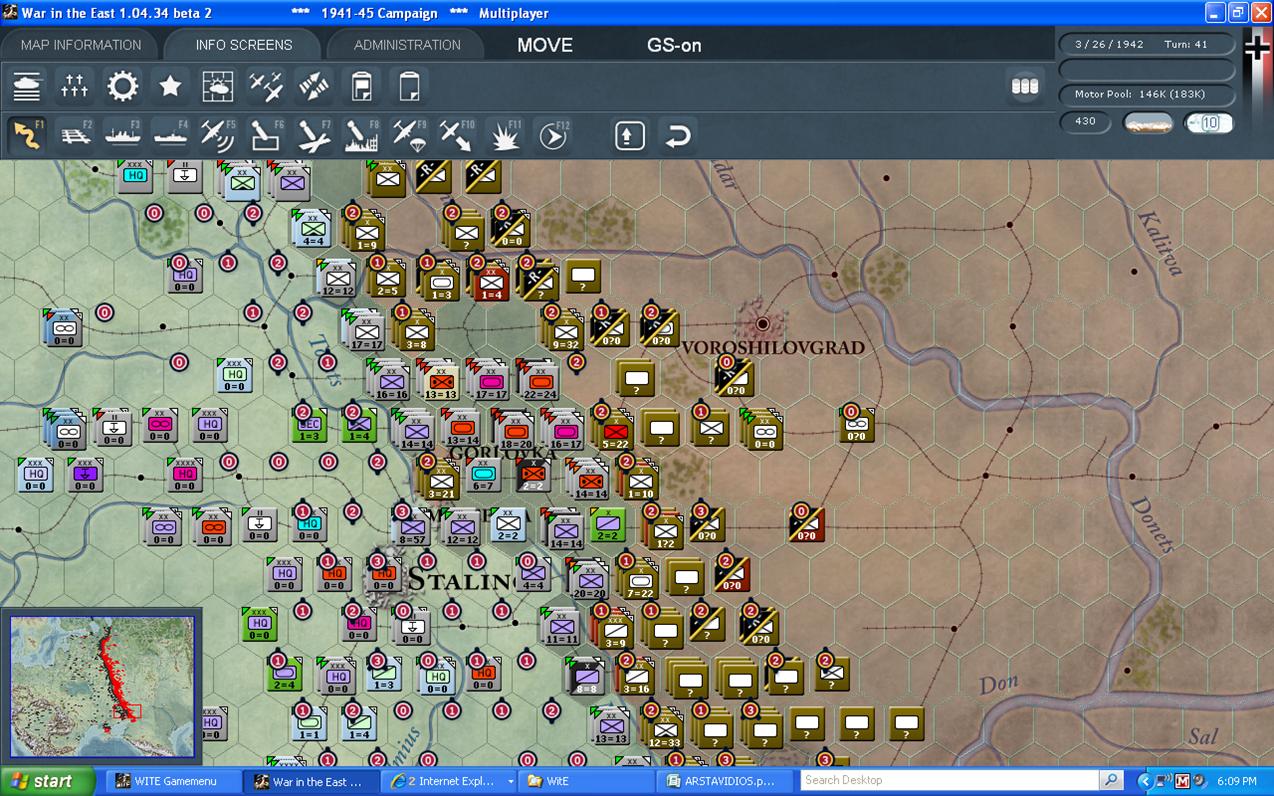Screen dimensions: 1274x796
Task: Open the losses screen with crosses icon
Action: (x=75, y=87)
